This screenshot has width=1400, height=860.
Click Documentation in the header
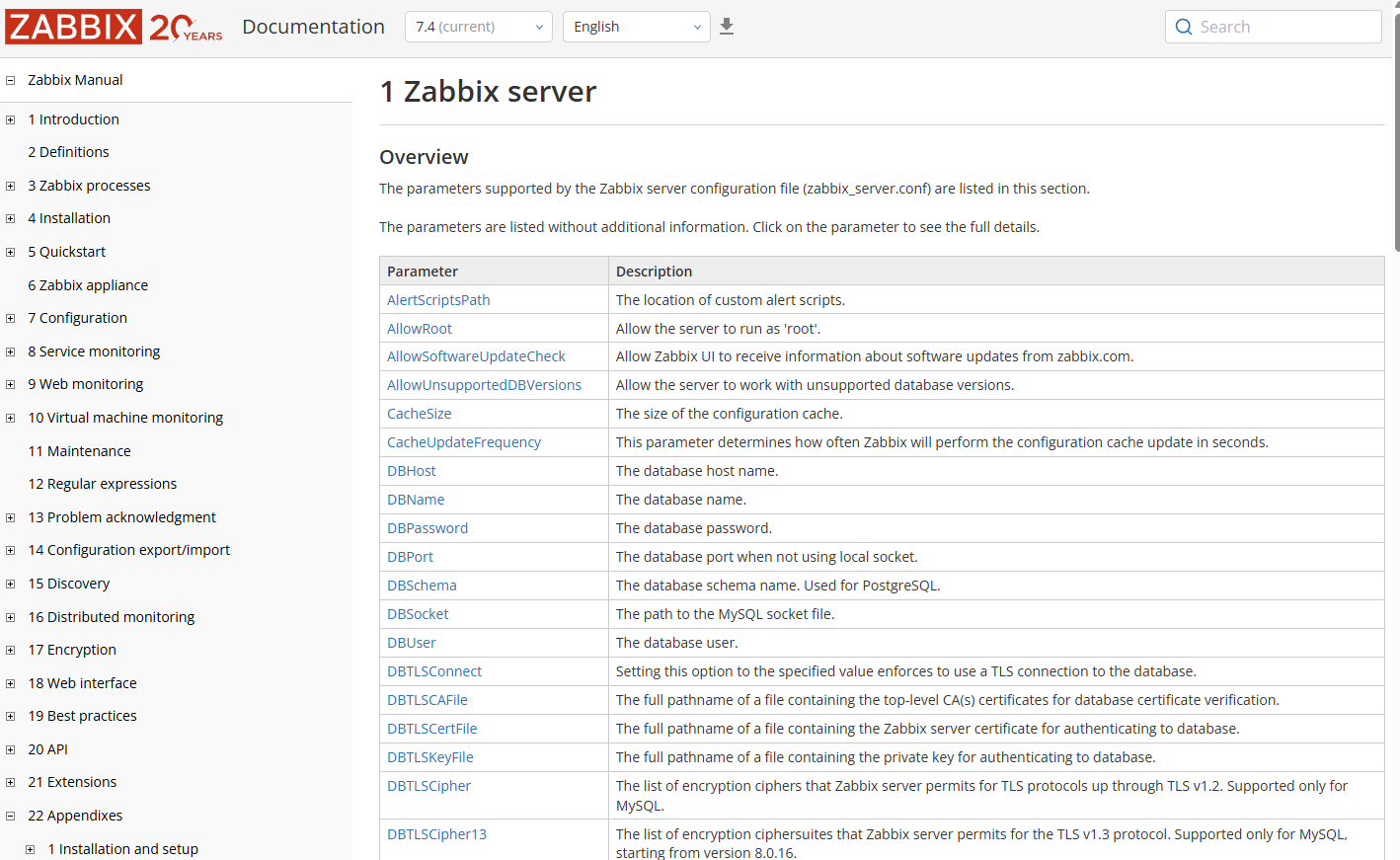point(313,27)
